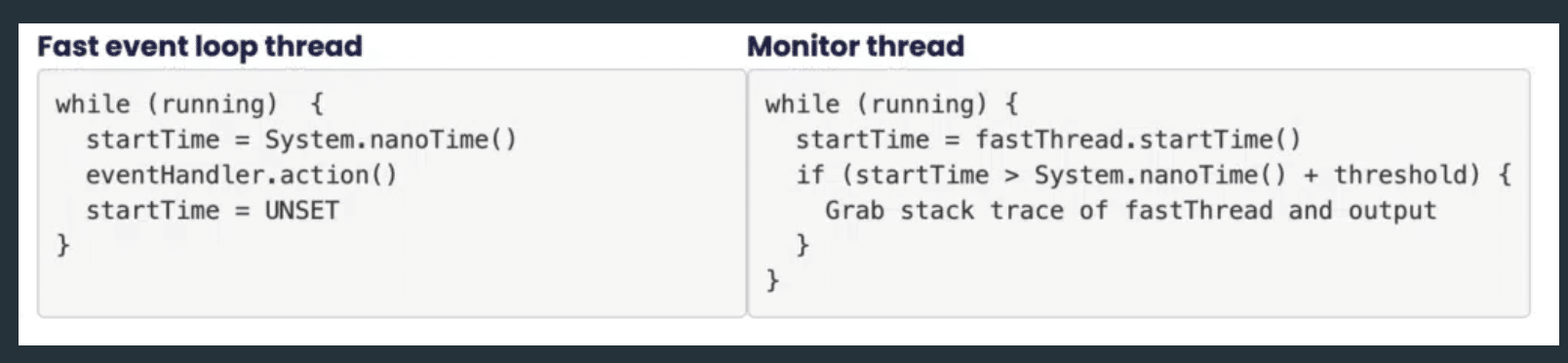
Task: Click the 'Monitor thread' heading
Action: pos(855,46)
